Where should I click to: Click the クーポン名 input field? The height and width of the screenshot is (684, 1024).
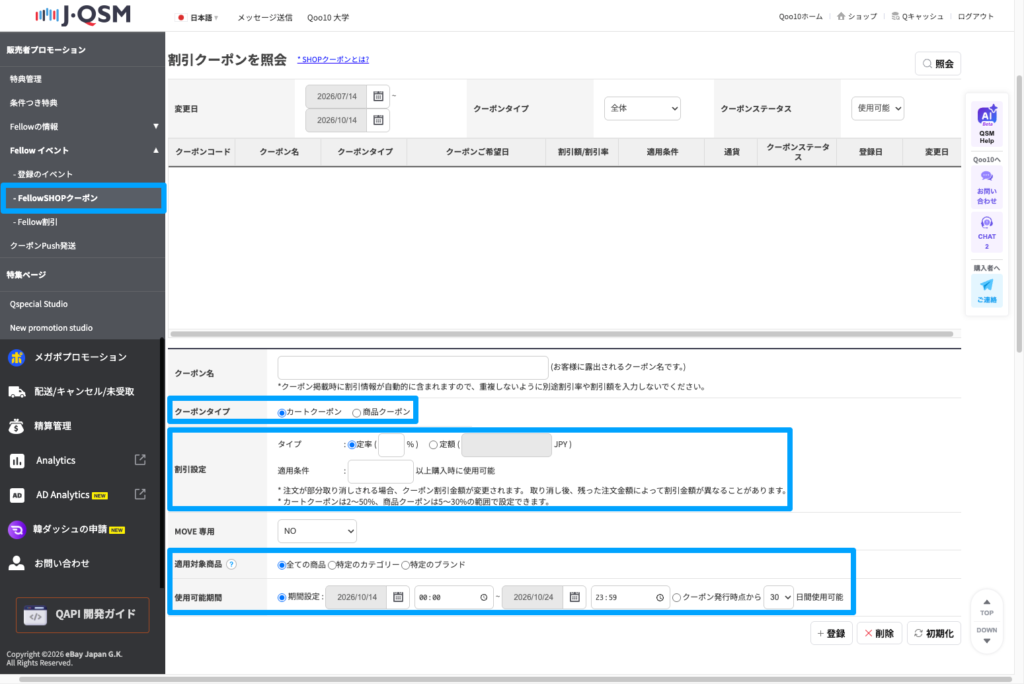pos(413,367)
